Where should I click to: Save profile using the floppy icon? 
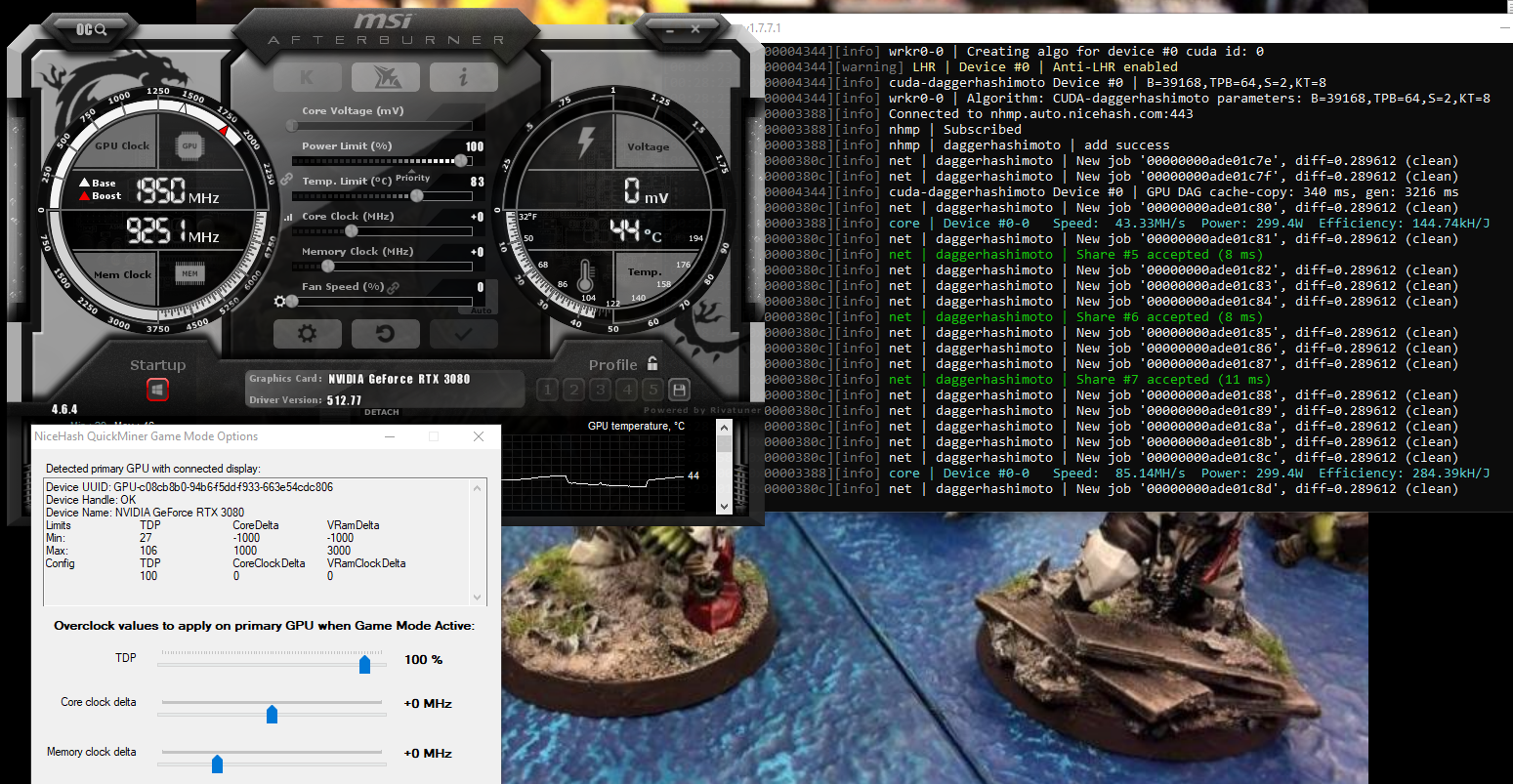pos(680,390)
